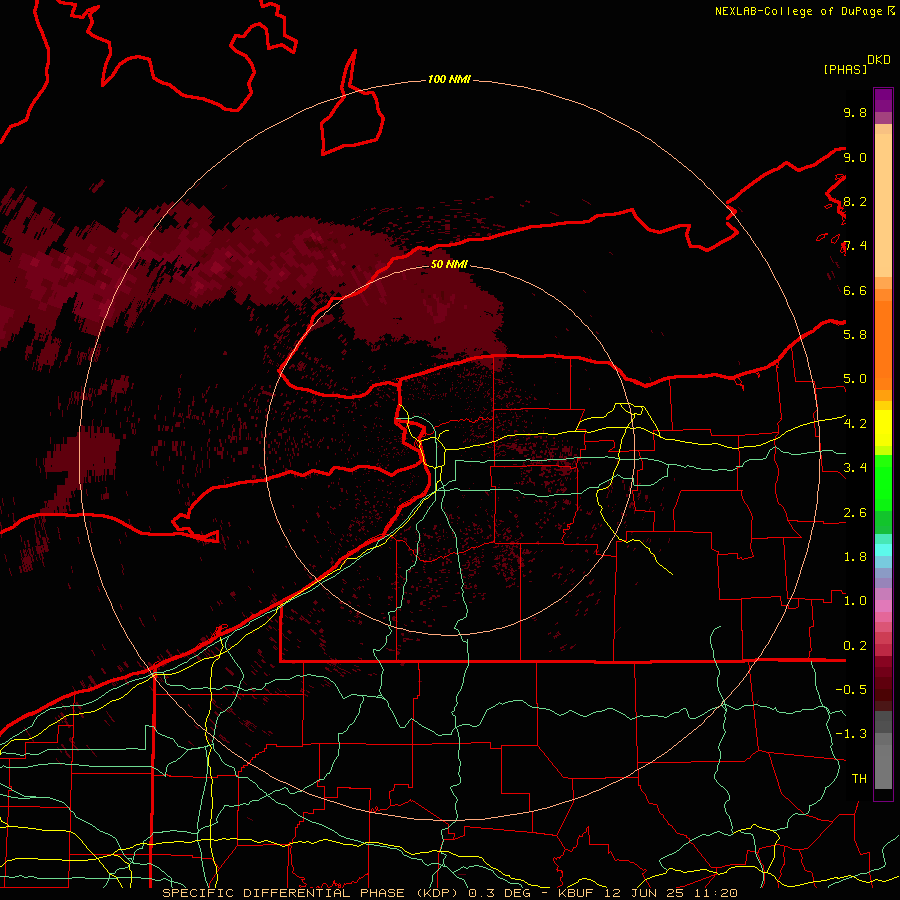Pick the purple top color bar segment
Screen dimensions: 900x900
(883, 100)
